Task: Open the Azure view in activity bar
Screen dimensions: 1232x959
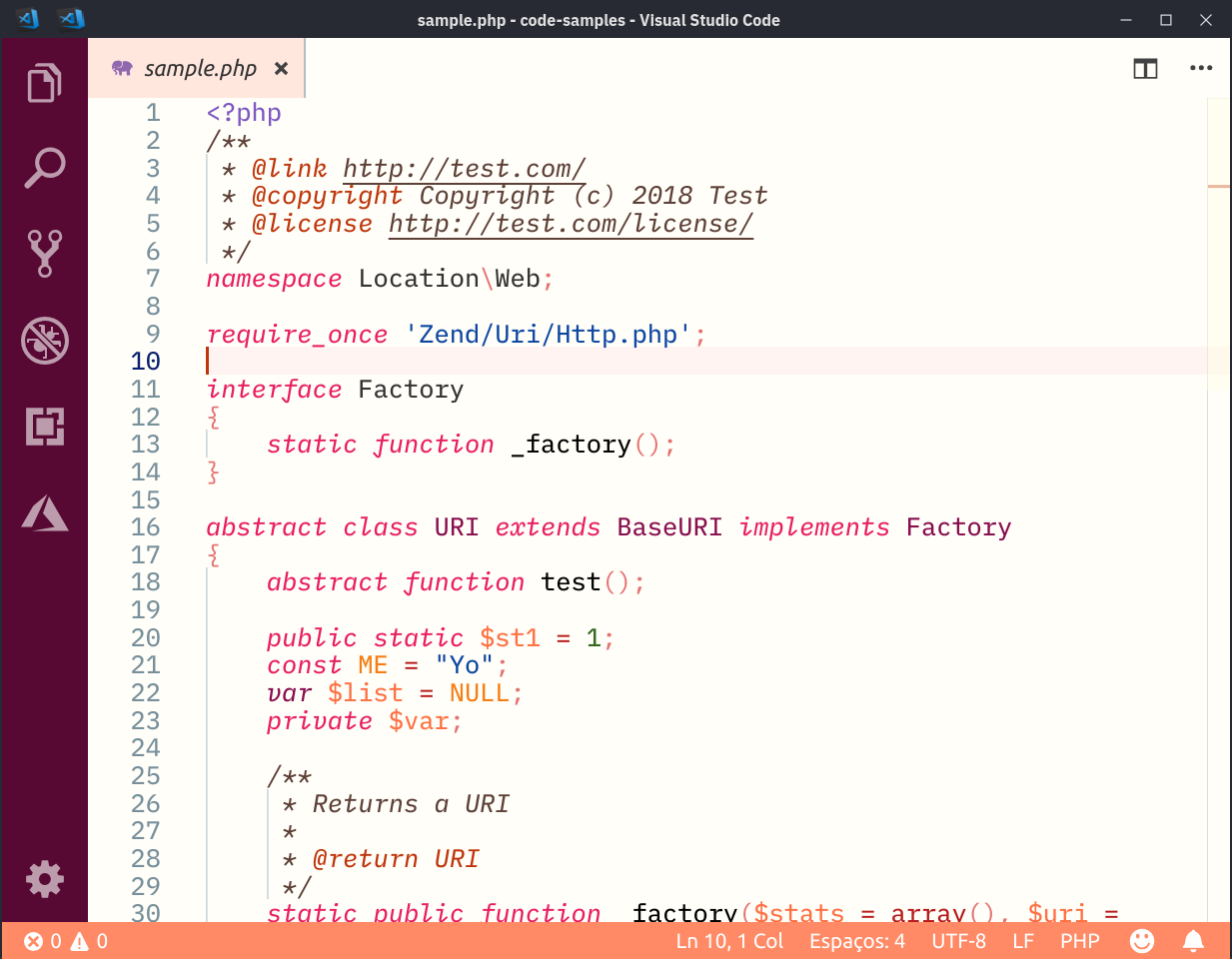Action: tap(44, 512)
